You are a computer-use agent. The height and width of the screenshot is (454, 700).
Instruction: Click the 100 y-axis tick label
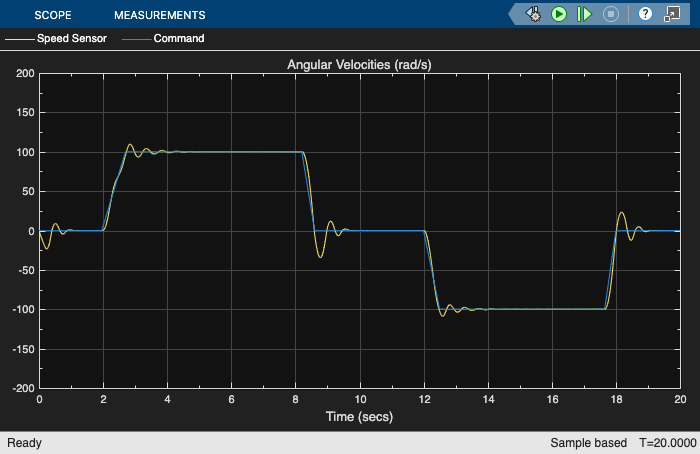coord(25,152)
